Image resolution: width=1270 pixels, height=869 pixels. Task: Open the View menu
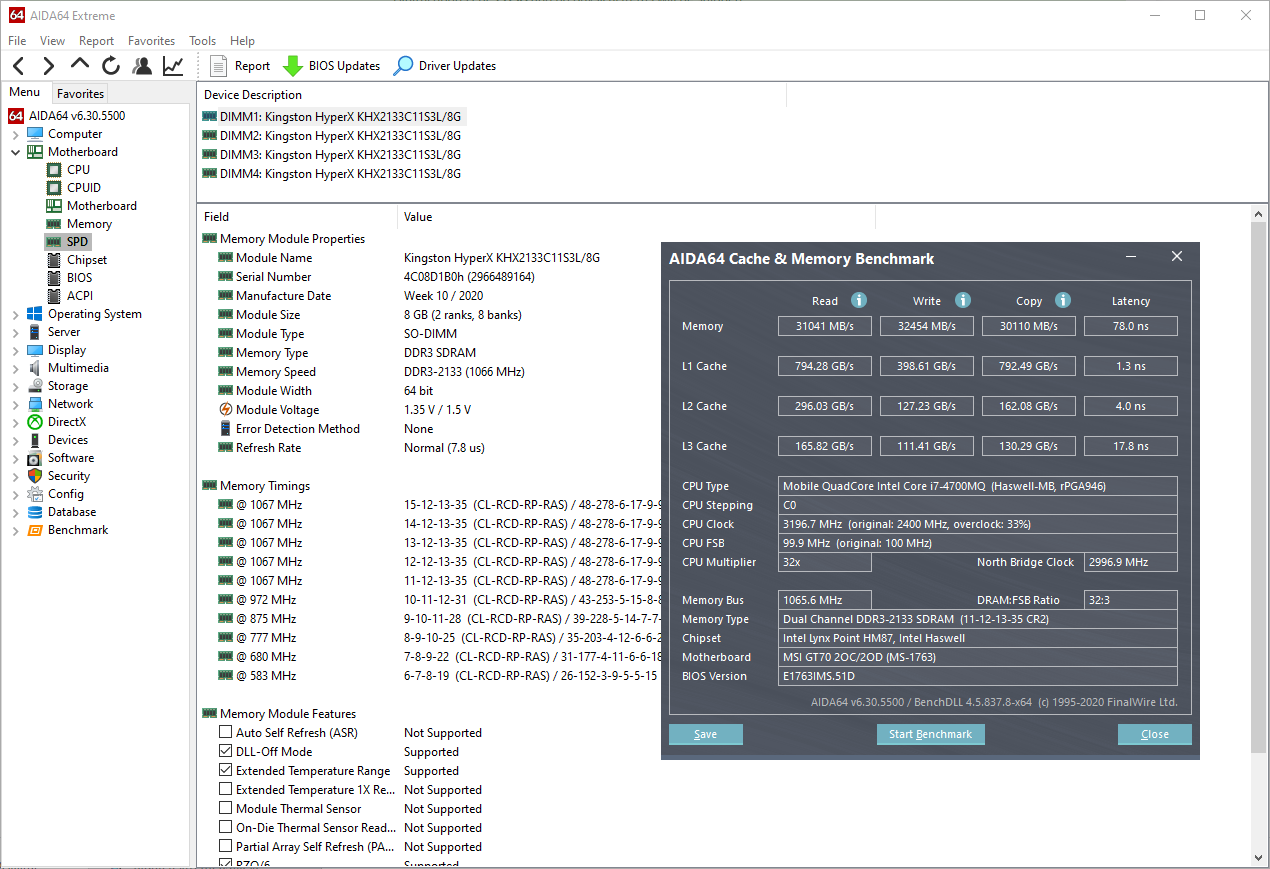coord(52,41)
